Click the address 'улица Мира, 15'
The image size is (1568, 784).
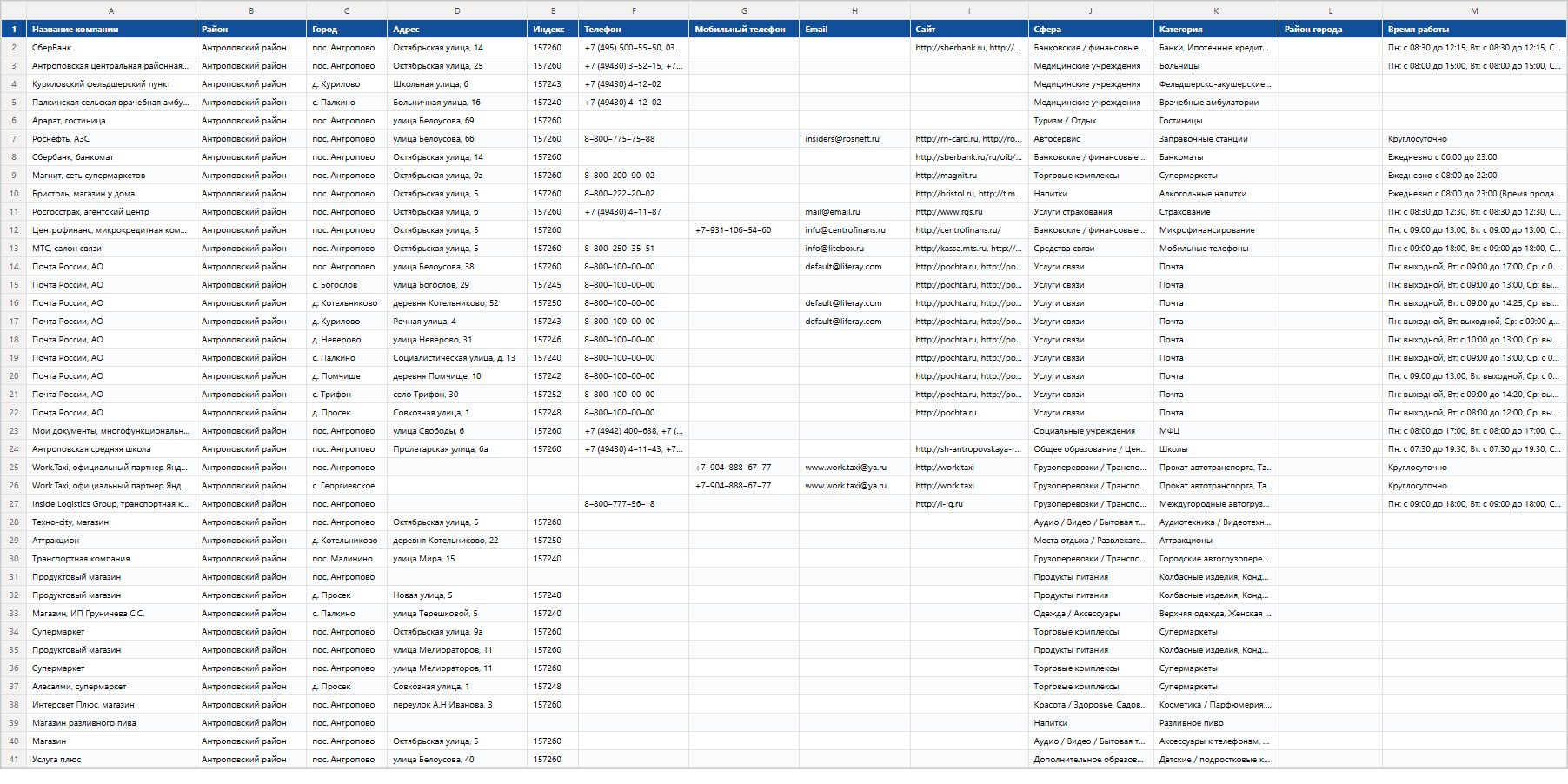457,559
